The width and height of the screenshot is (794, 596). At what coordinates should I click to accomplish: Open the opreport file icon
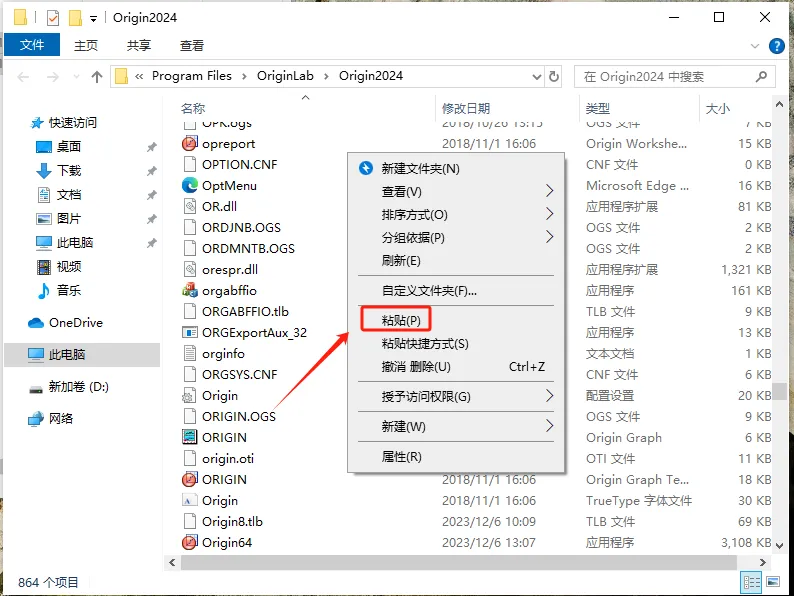click(189, 144)
